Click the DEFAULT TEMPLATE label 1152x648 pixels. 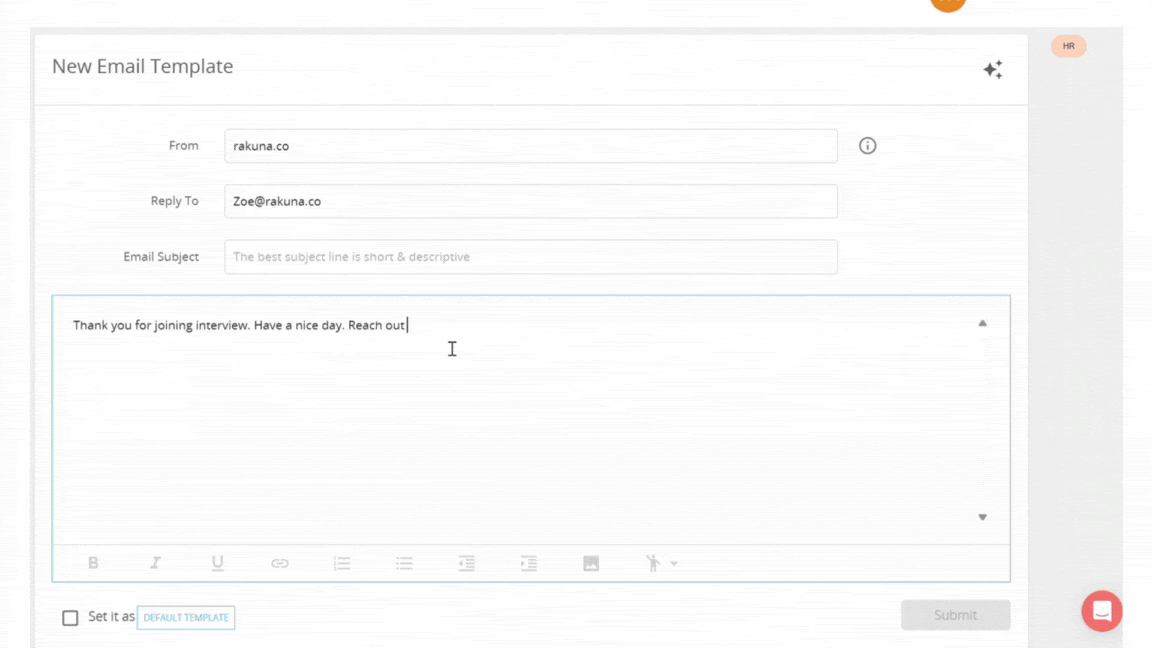coord(186,618)
